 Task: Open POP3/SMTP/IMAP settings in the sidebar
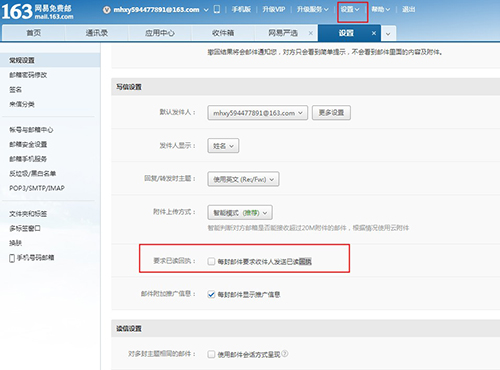click(37, 188)
